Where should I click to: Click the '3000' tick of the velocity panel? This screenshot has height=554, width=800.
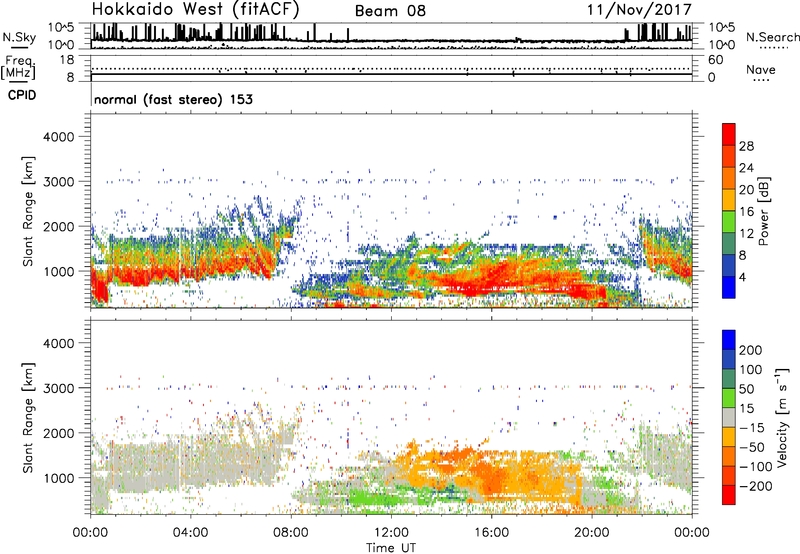pyautogui.click(x=59, y=388)
